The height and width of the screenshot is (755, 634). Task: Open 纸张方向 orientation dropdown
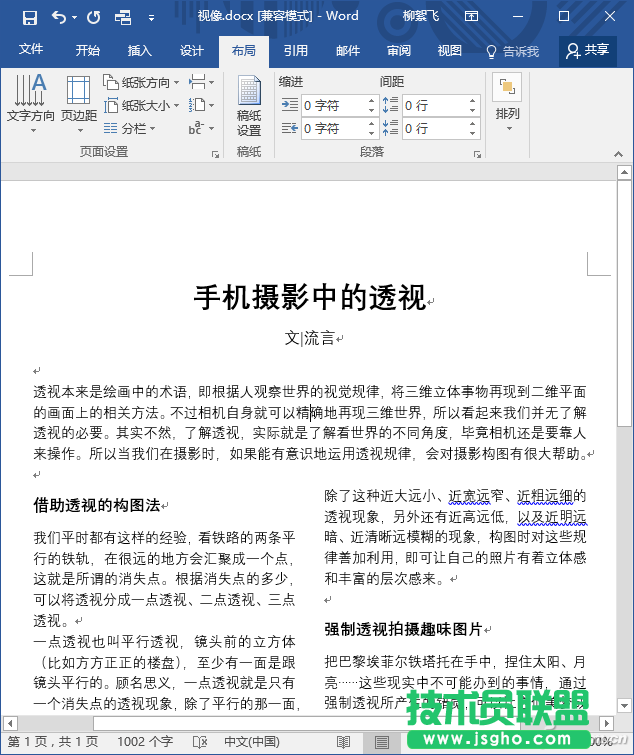pos(142,82)
